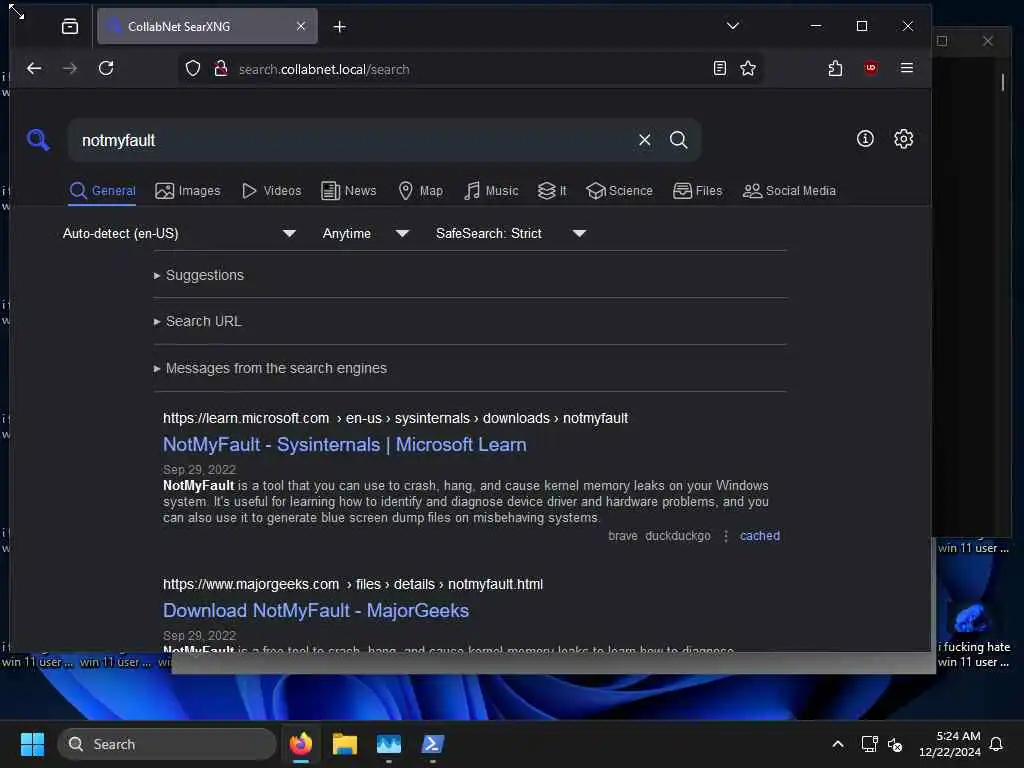Open the Photos app taskbar icon
The height and width of the screenshot is (768, 1024).
[389, 744]
